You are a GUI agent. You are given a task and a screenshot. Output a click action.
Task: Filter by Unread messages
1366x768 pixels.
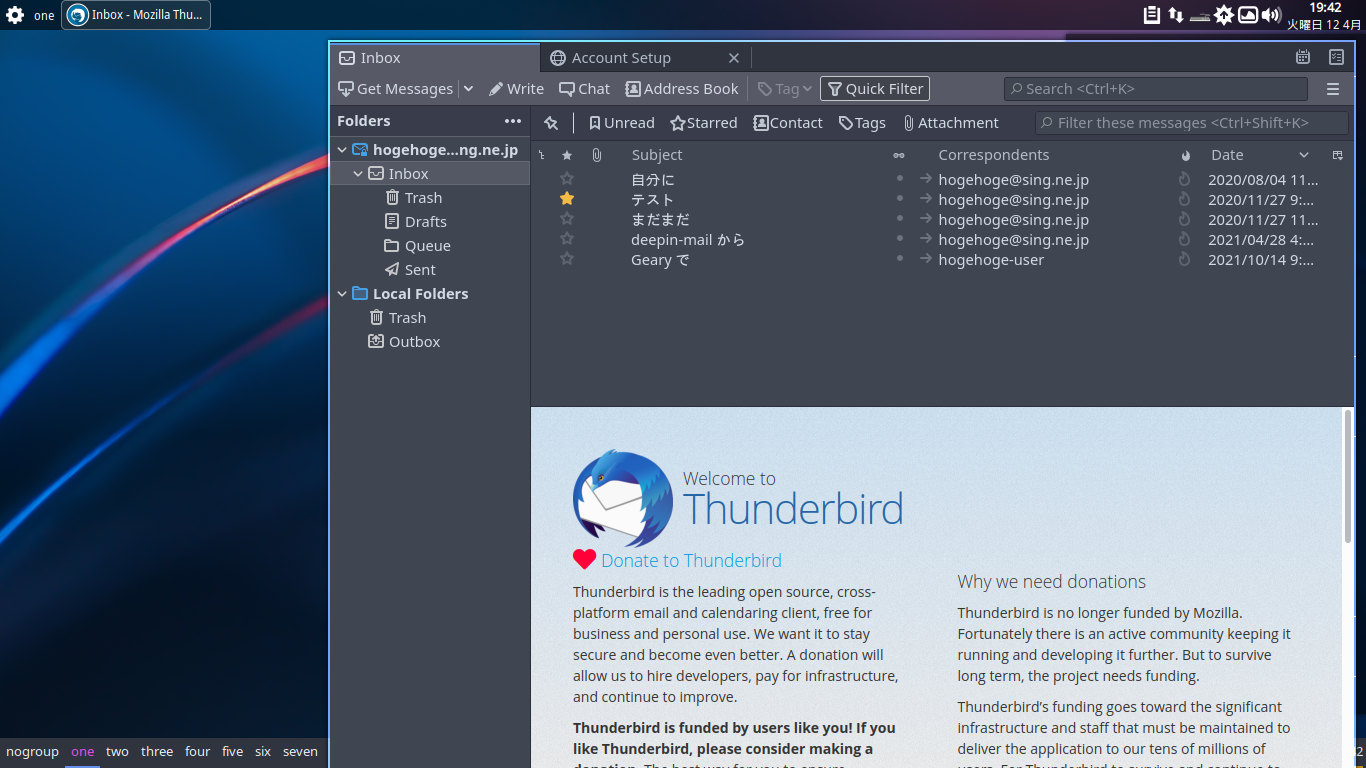click(622, 123)
